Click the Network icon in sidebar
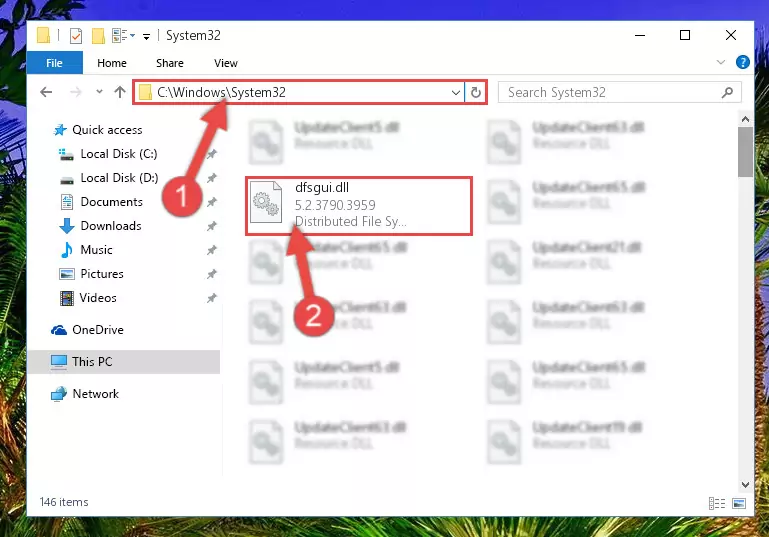 pyautogui.click(x=59, y=393)
